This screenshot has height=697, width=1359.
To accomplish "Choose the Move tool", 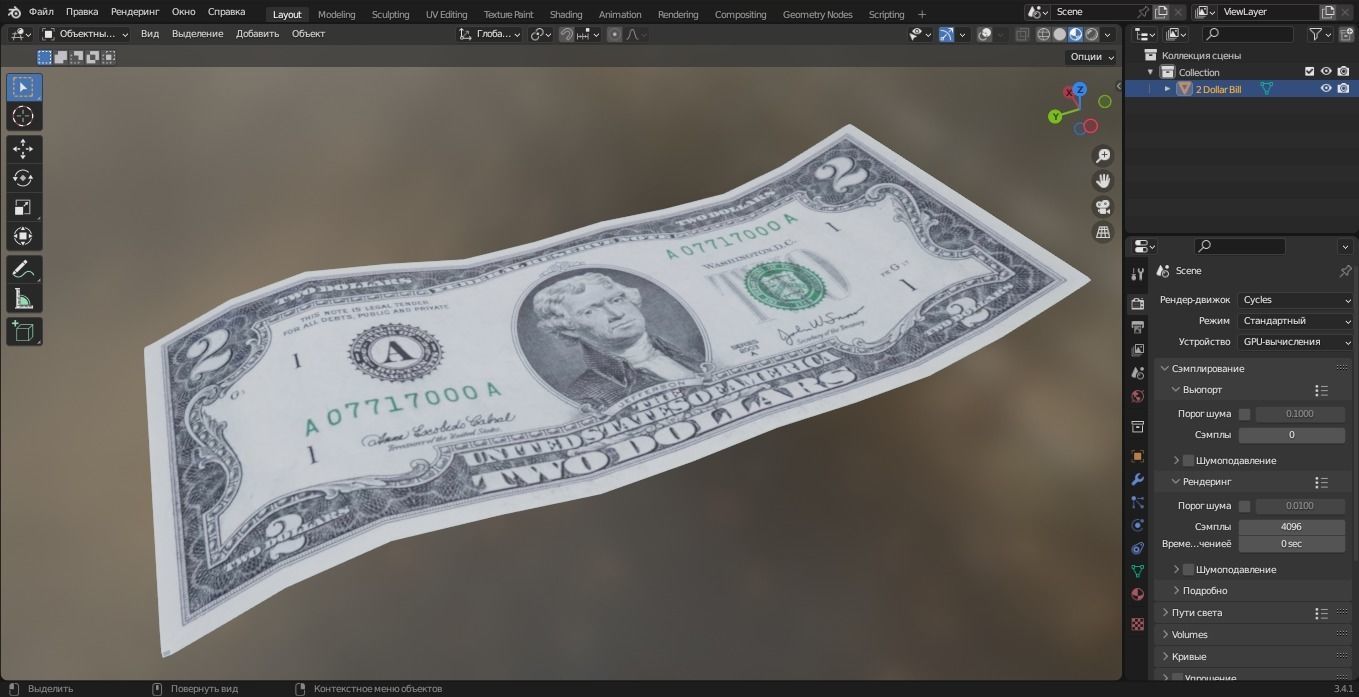I will click(x=23, y=149).
